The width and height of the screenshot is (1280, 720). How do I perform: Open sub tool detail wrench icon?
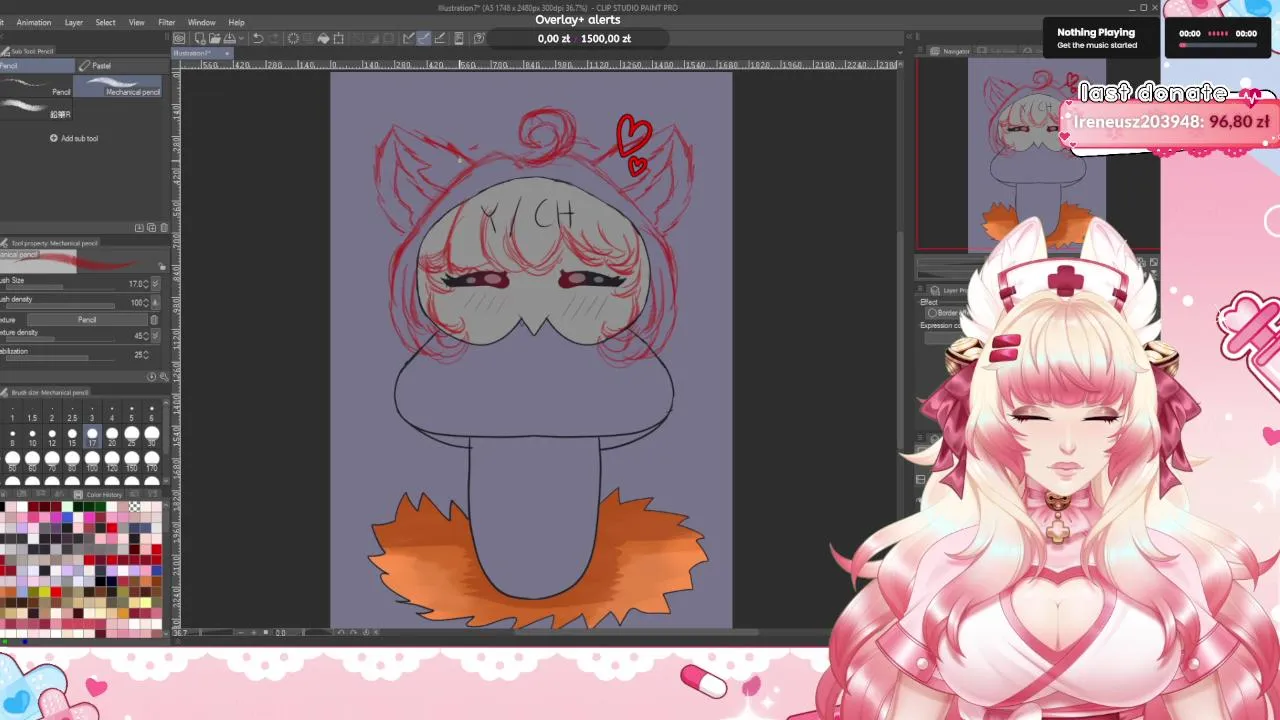164,377
